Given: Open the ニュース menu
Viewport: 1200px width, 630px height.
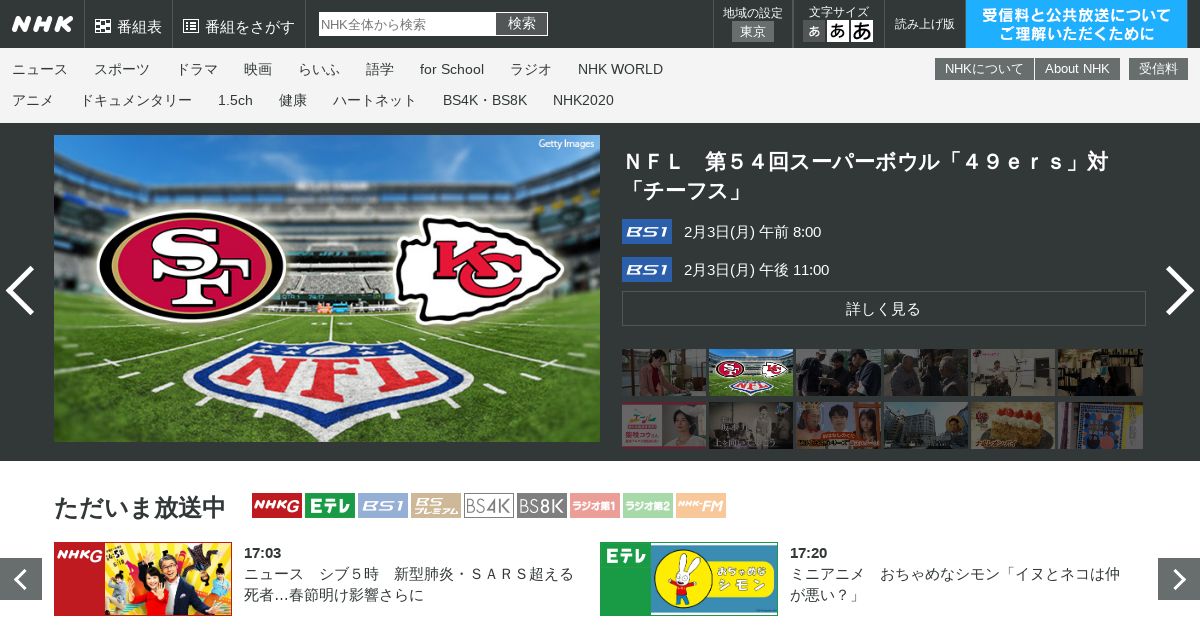Looking at the screenshot, I should pos(40,69).
